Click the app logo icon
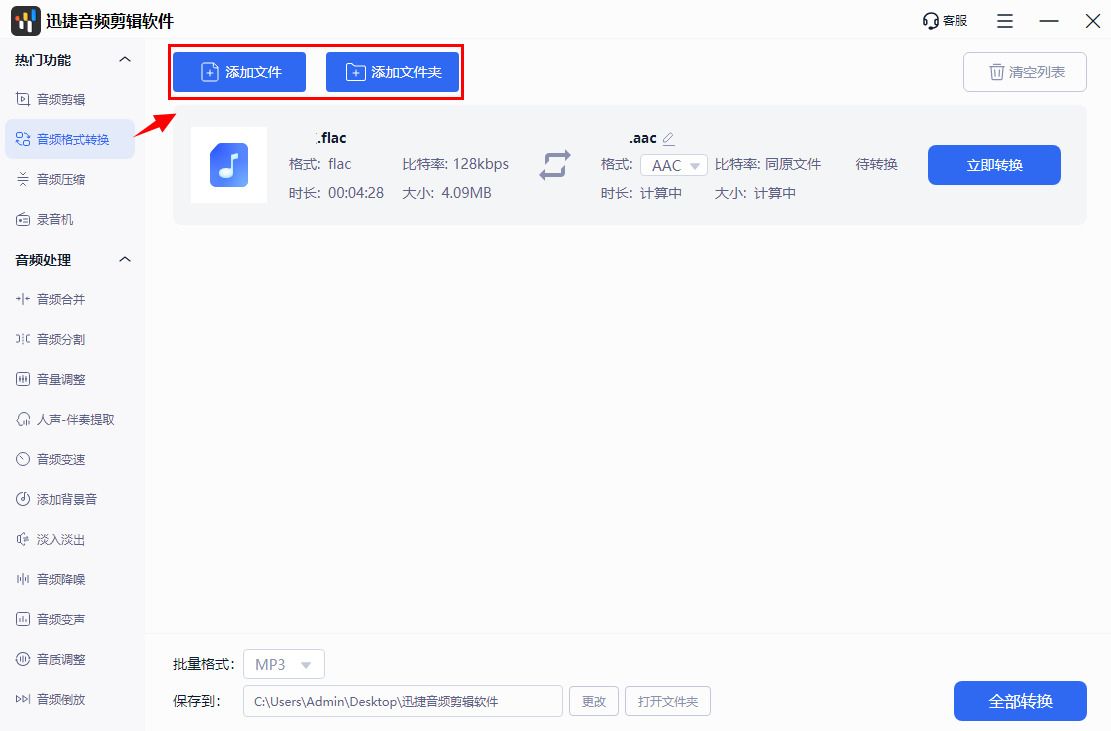Image resolution: width=1111 pixels, height=731 pixels. click(x=26, y=21)
